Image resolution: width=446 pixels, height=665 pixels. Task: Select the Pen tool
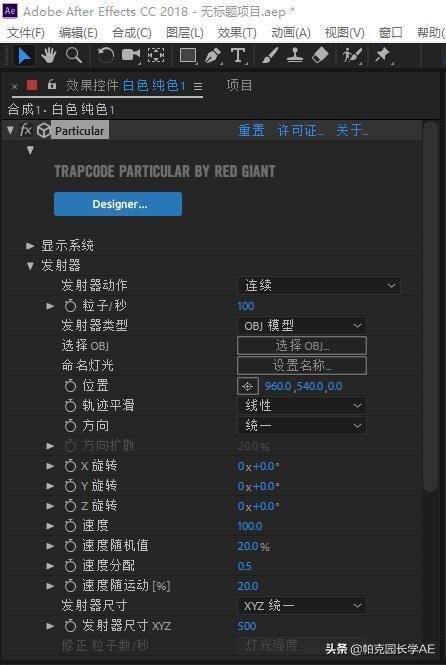[x=213, y=56]
